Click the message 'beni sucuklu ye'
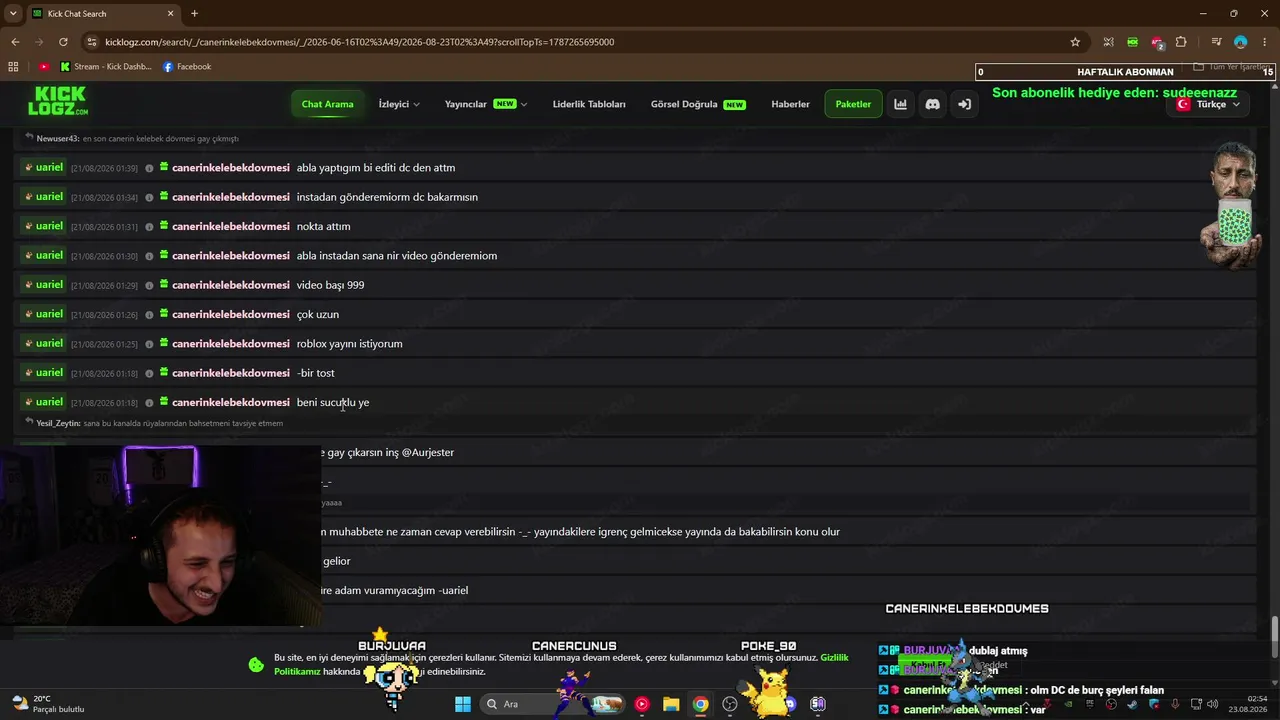The width and height of the screenshot is (1280, 720). [x=333, y=402]
